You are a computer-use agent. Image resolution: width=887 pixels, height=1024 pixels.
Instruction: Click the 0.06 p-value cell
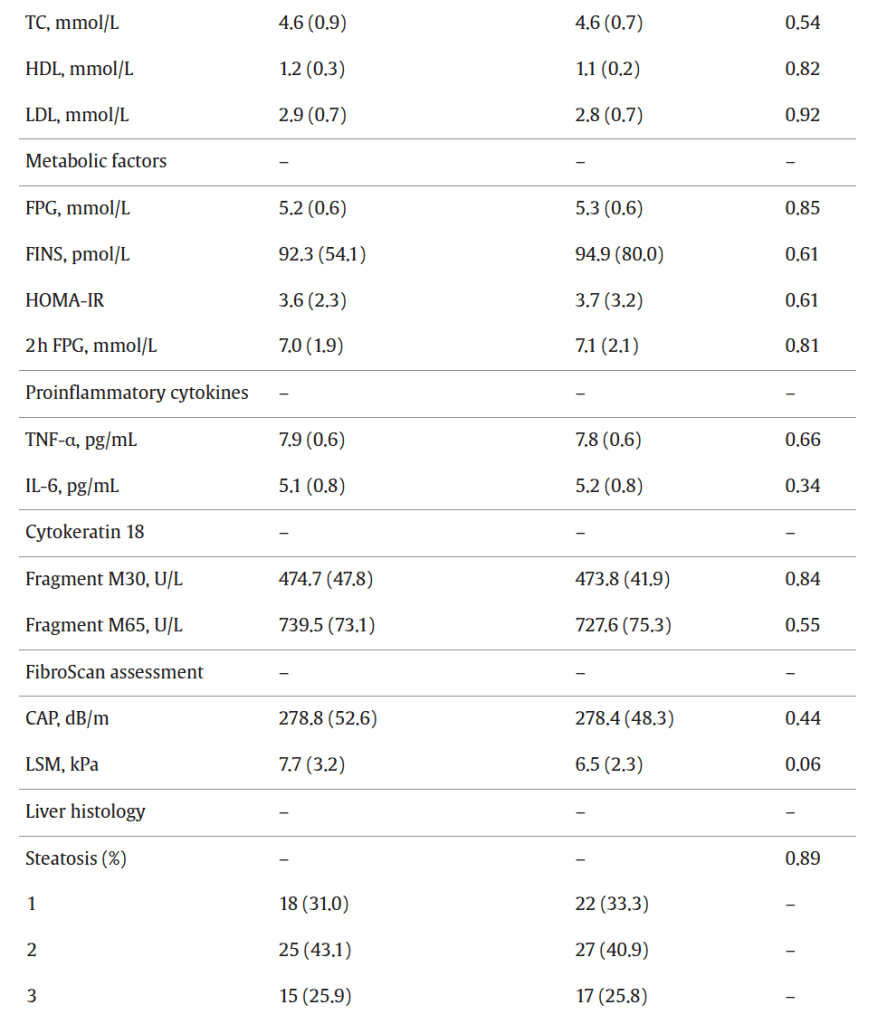pos(802,765)
